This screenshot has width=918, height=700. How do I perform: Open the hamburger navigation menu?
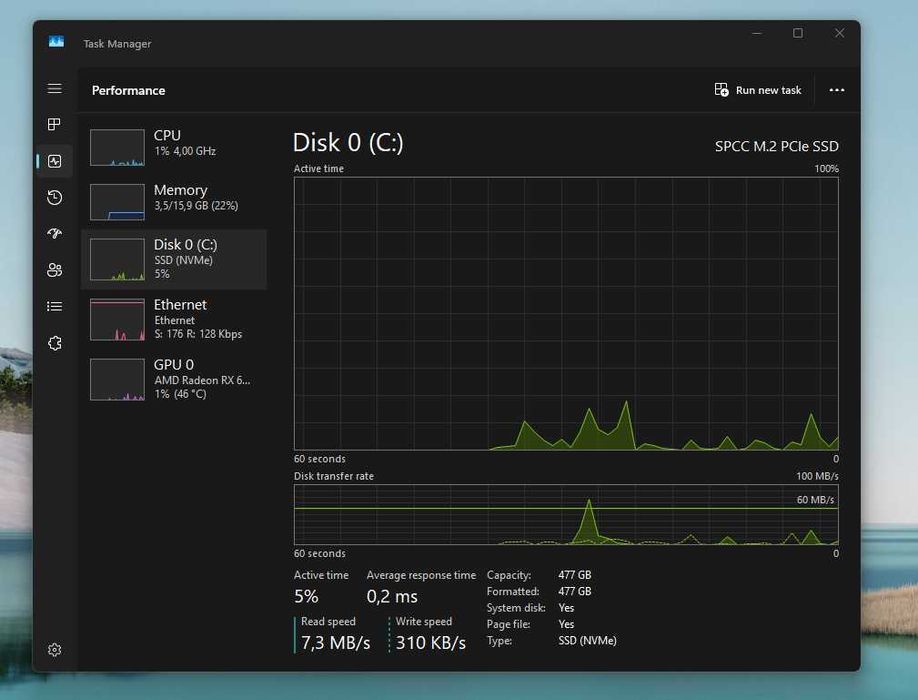point(54,88)
